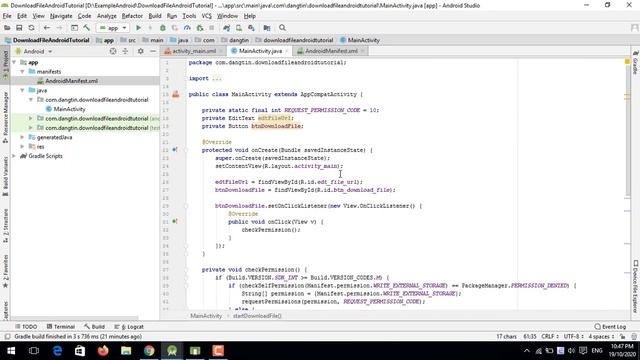
Task: Close the MainActivity.java tab
Action: (287, 51)
